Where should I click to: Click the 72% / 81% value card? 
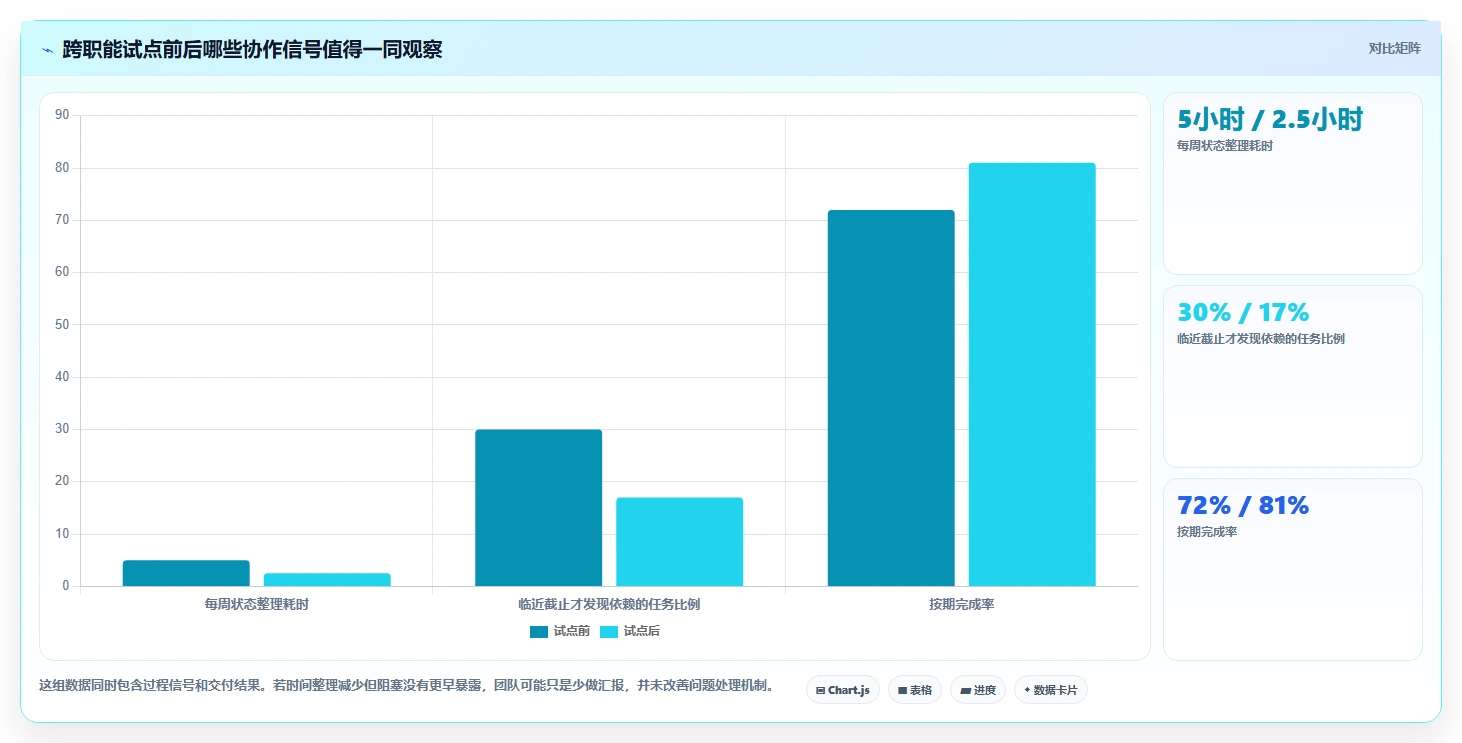1293,570
